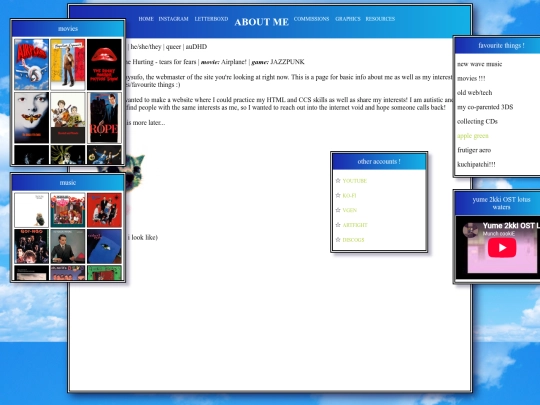Play the Yume 2kki OST YouTube video
Screen dimensions: 540x405
tap(502, 248)
